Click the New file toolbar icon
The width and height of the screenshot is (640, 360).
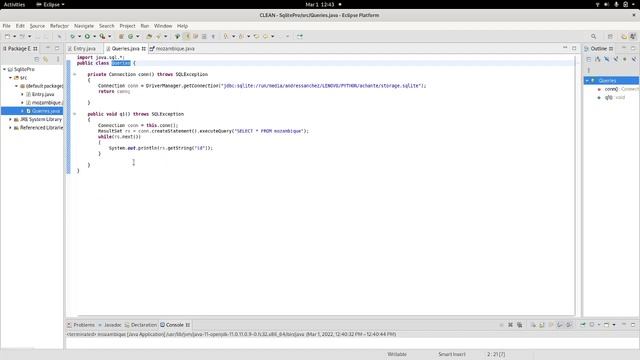pos(7,36)
